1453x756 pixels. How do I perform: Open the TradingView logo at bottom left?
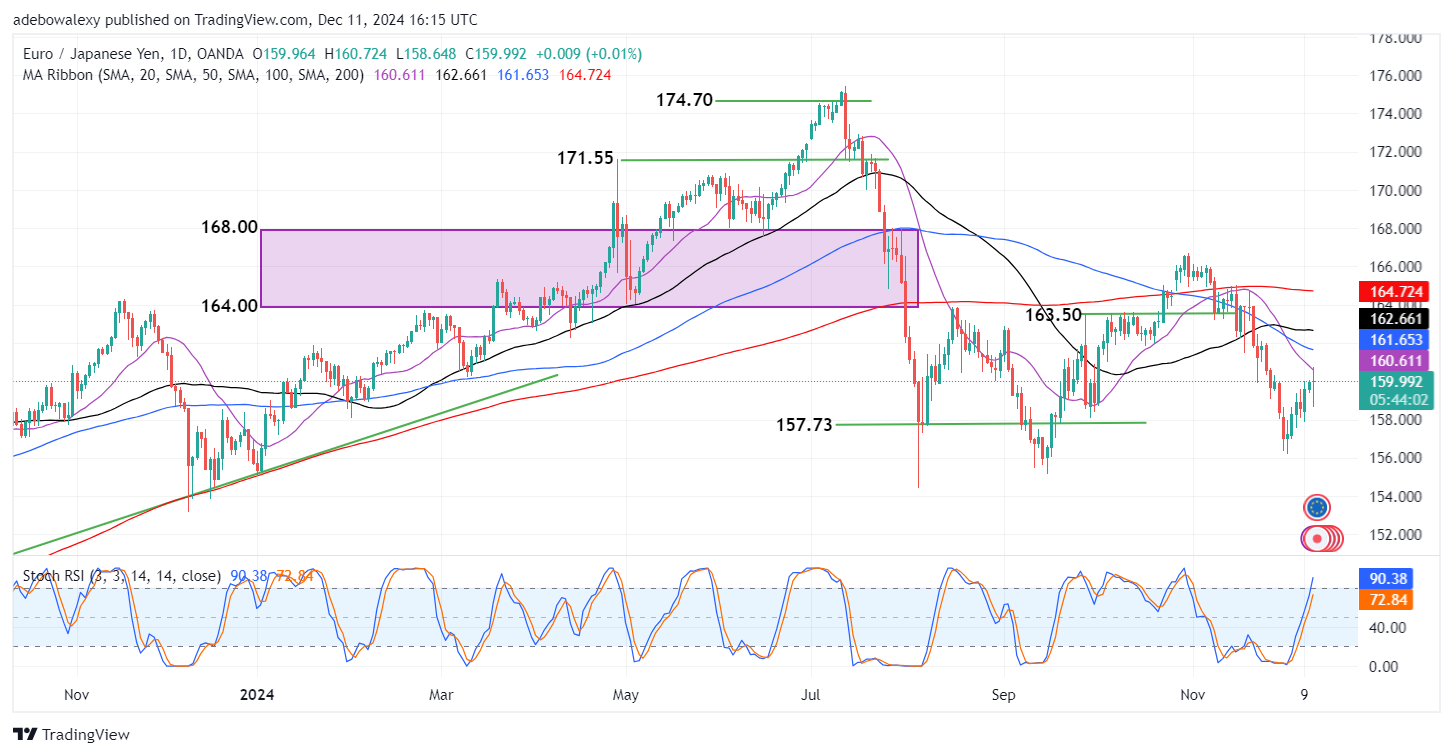(72, 734)
